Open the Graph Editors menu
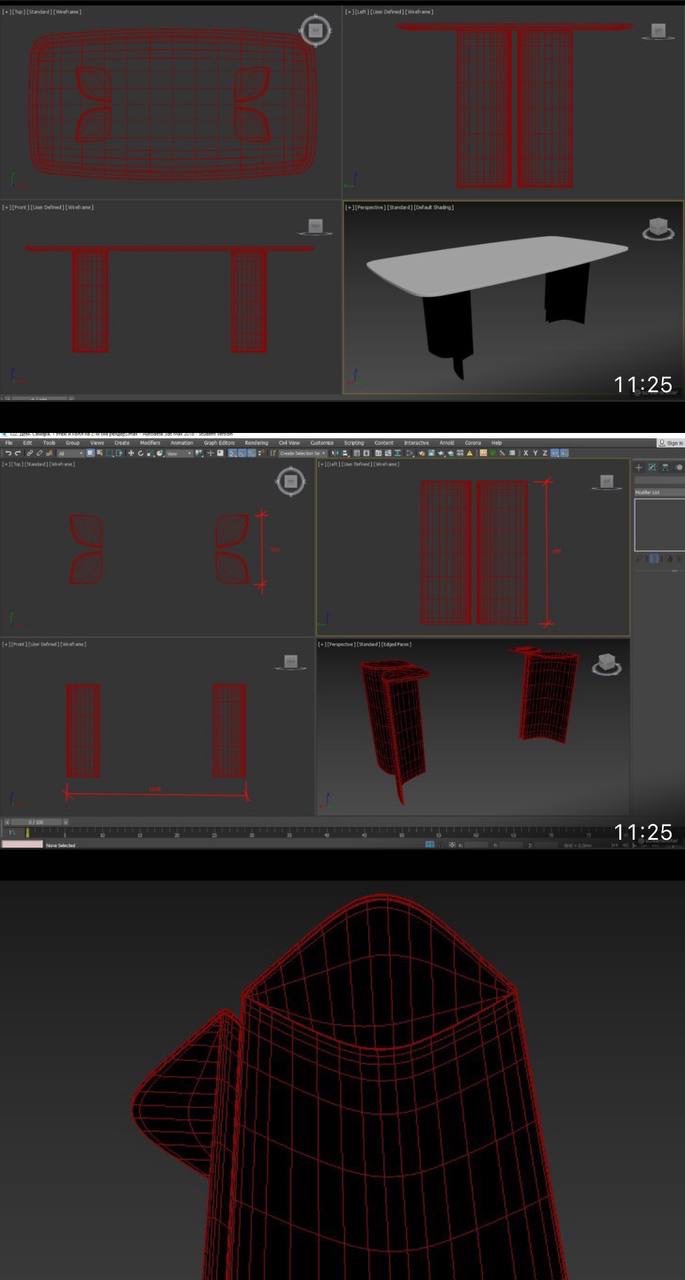 pyautogui.click(x=219, y=443)
